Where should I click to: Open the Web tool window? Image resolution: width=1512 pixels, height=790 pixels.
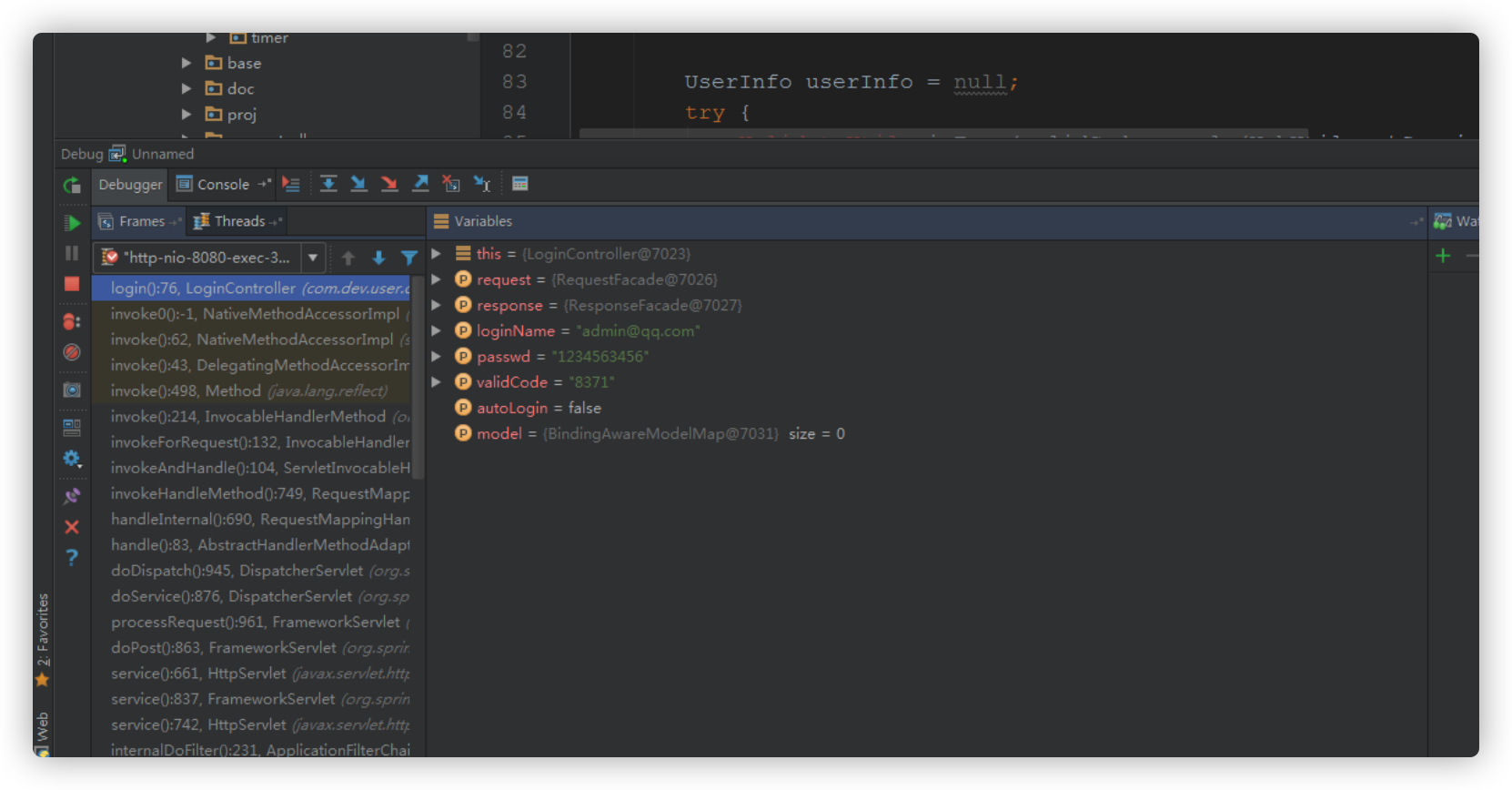[x=42, y=734]
